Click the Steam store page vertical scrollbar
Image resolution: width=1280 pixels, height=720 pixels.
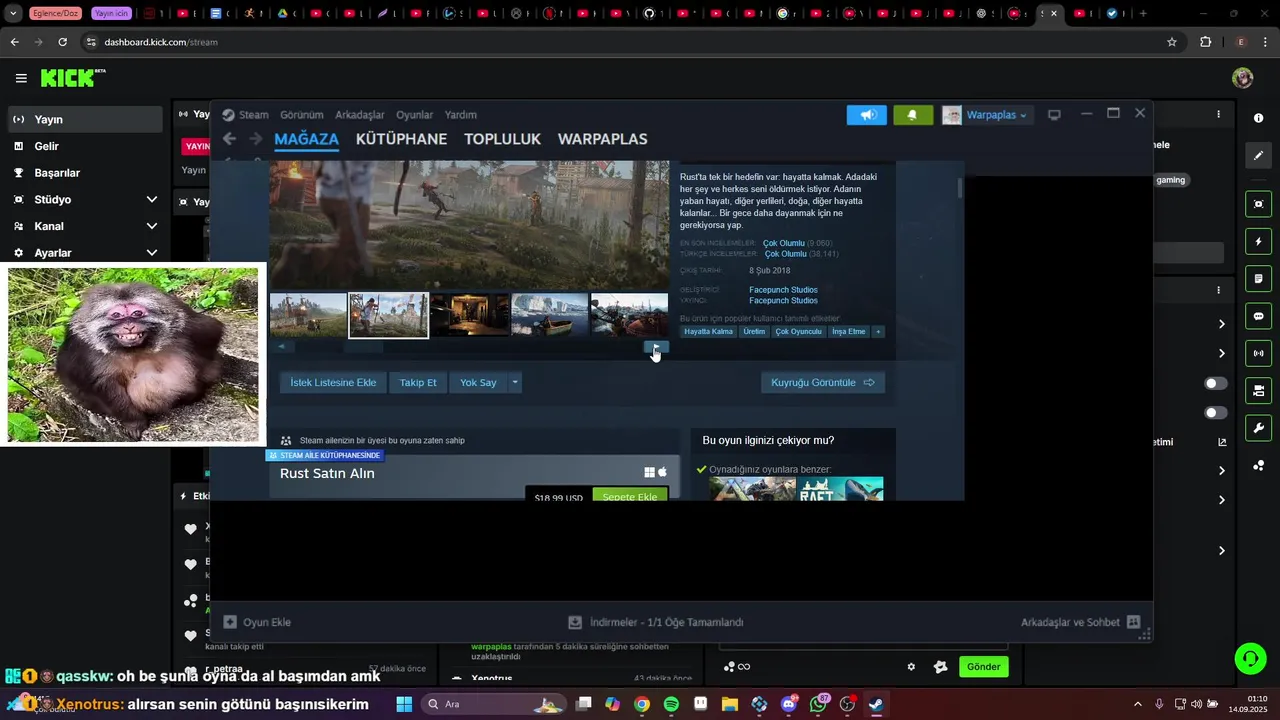click(960, 189)
